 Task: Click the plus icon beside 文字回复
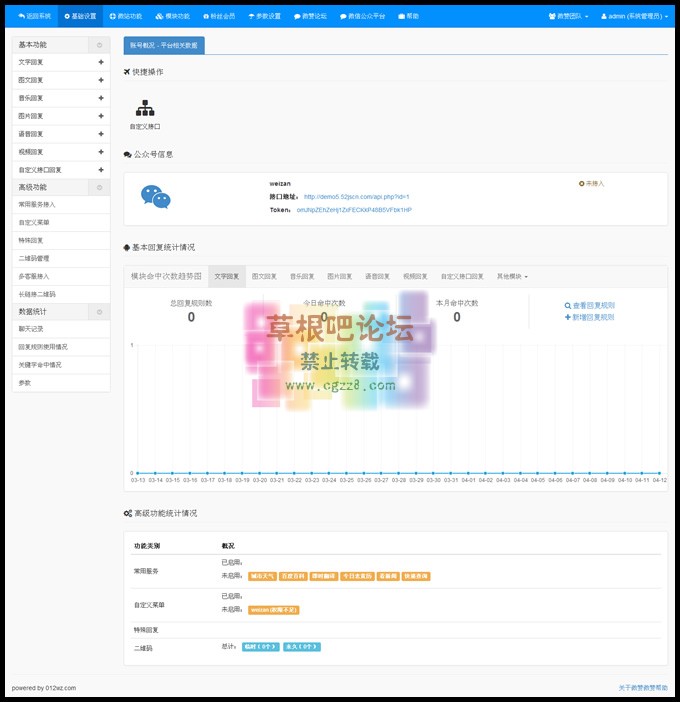pos(100,63)
